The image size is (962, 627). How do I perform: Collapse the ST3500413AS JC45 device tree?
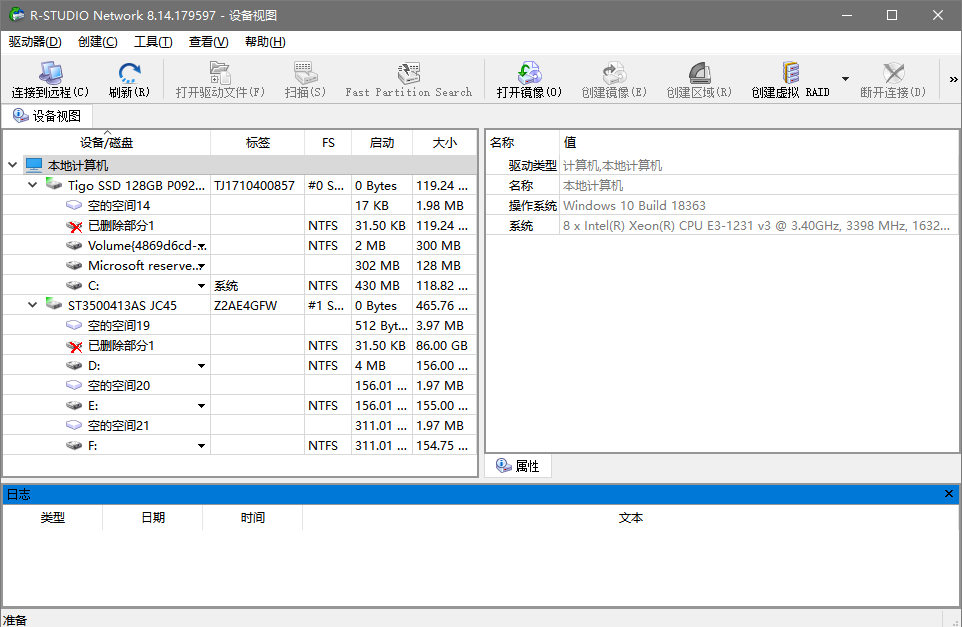click(31, 305)
